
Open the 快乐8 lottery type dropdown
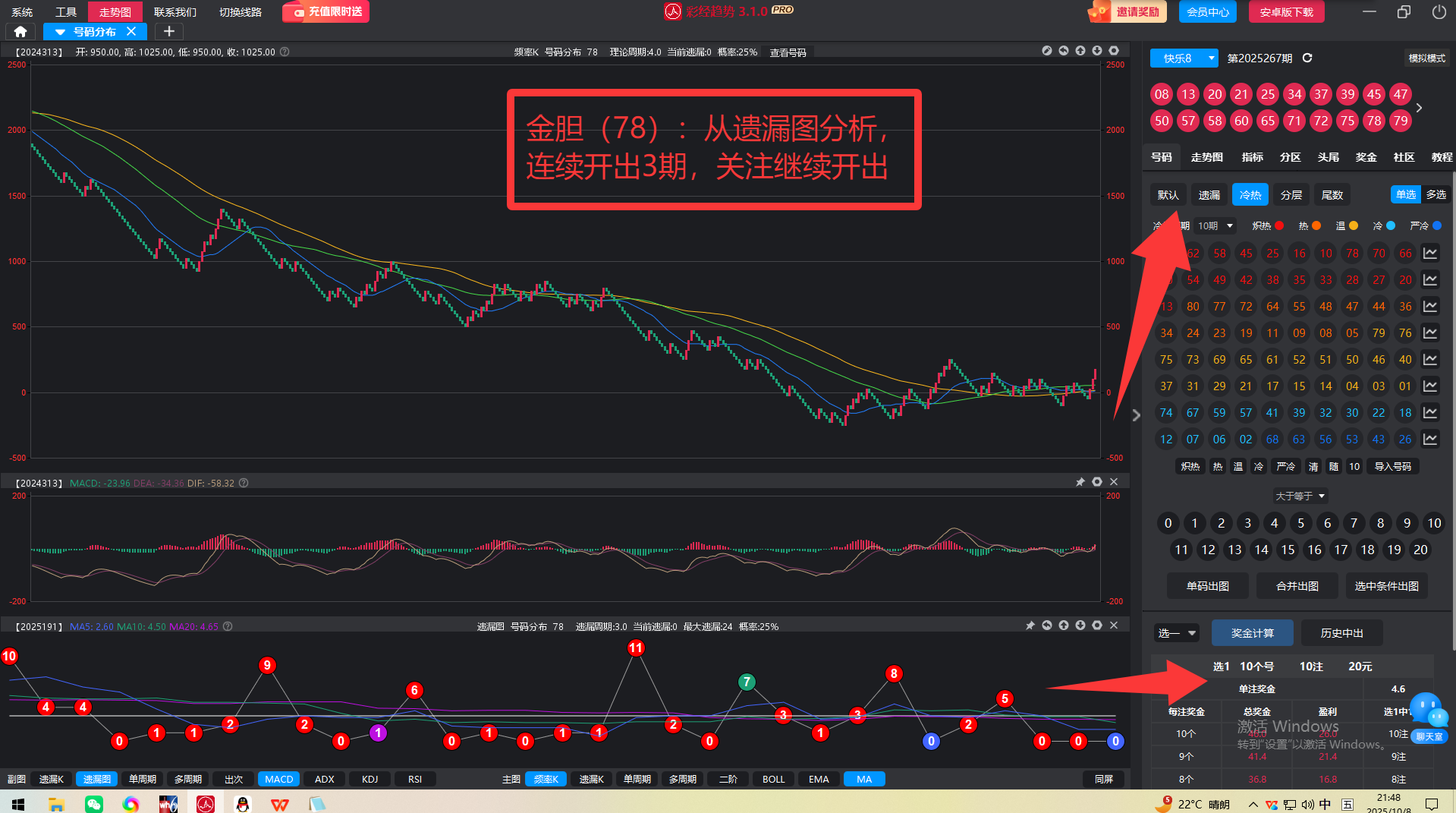click(x=1184, y=58)
